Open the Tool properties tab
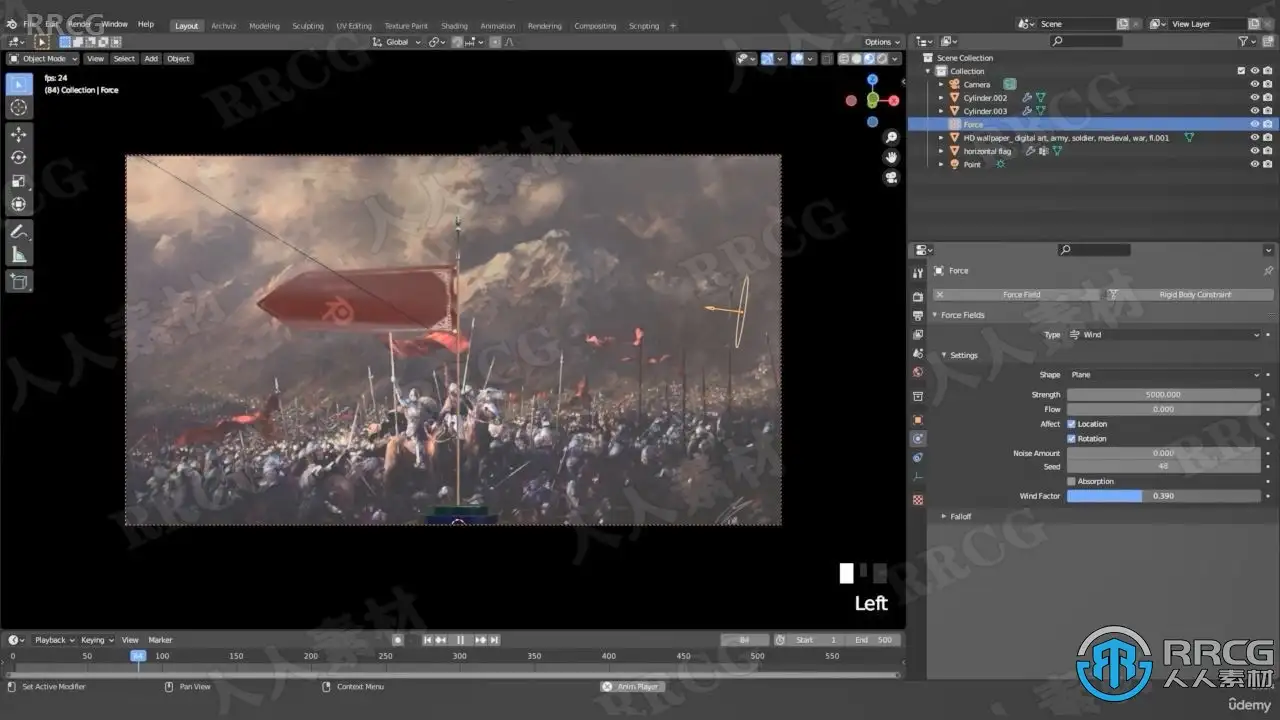This screenshot has width=1280, height=720. click(918, 273)
